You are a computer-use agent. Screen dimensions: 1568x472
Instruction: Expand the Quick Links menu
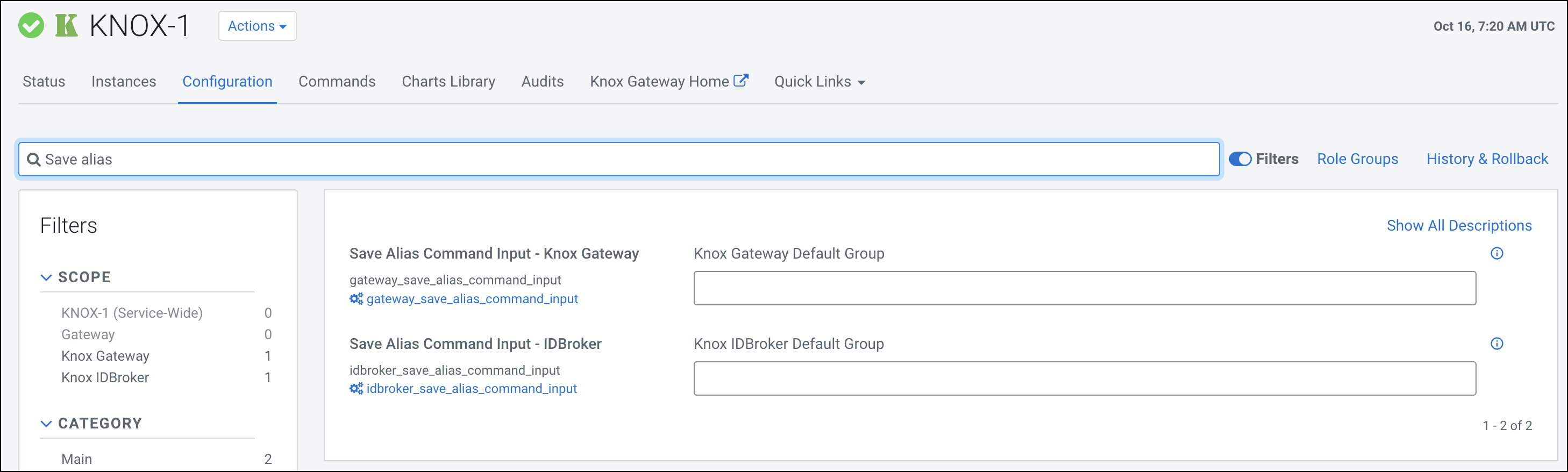(819, 82)
